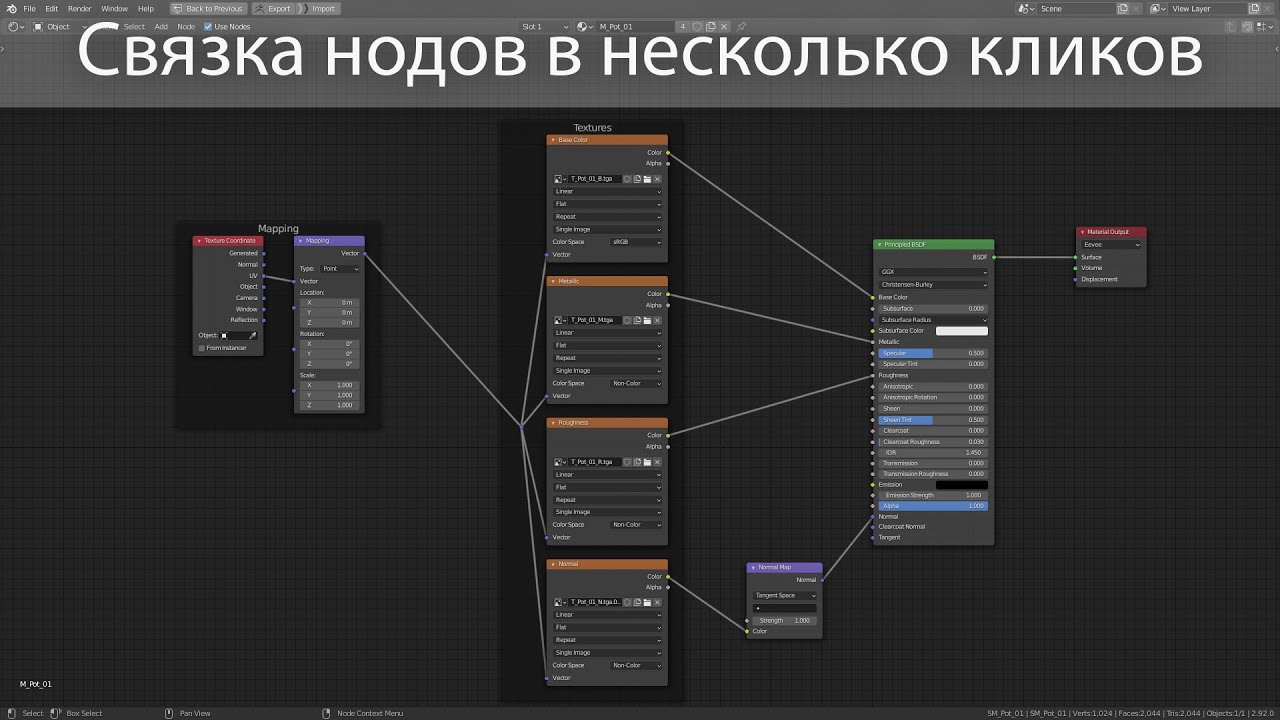This screenshot has height=720, width=1280.
Task: Browse image in Roughness node
Action: [x=560, y=462]
